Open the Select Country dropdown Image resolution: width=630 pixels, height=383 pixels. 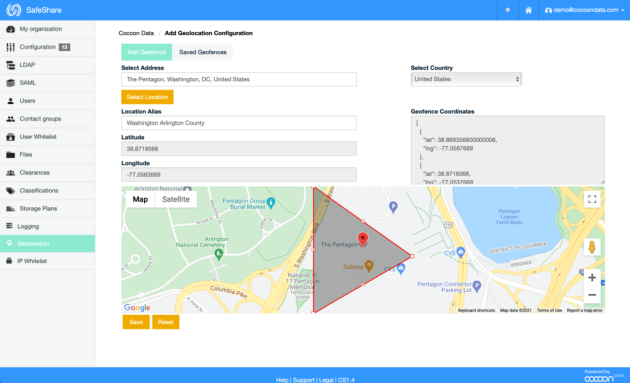click(x=466, y=79)
